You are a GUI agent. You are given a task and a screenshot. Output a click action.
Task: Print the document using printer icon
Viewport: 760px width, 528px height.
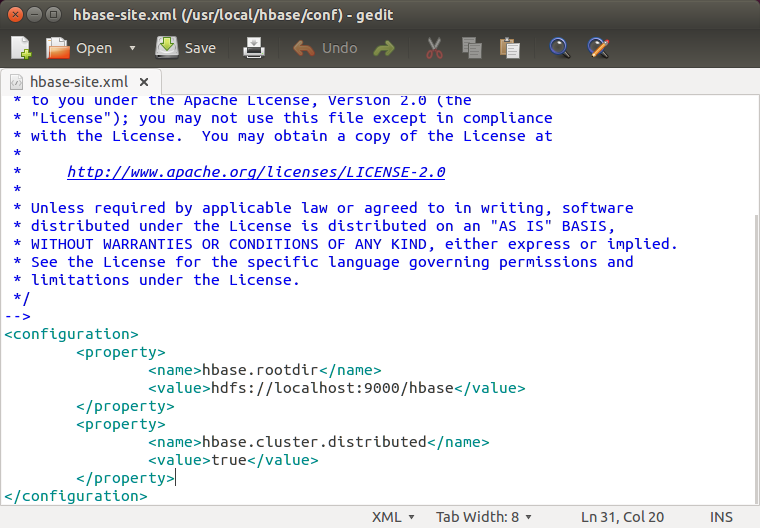(x=254, y=48)
